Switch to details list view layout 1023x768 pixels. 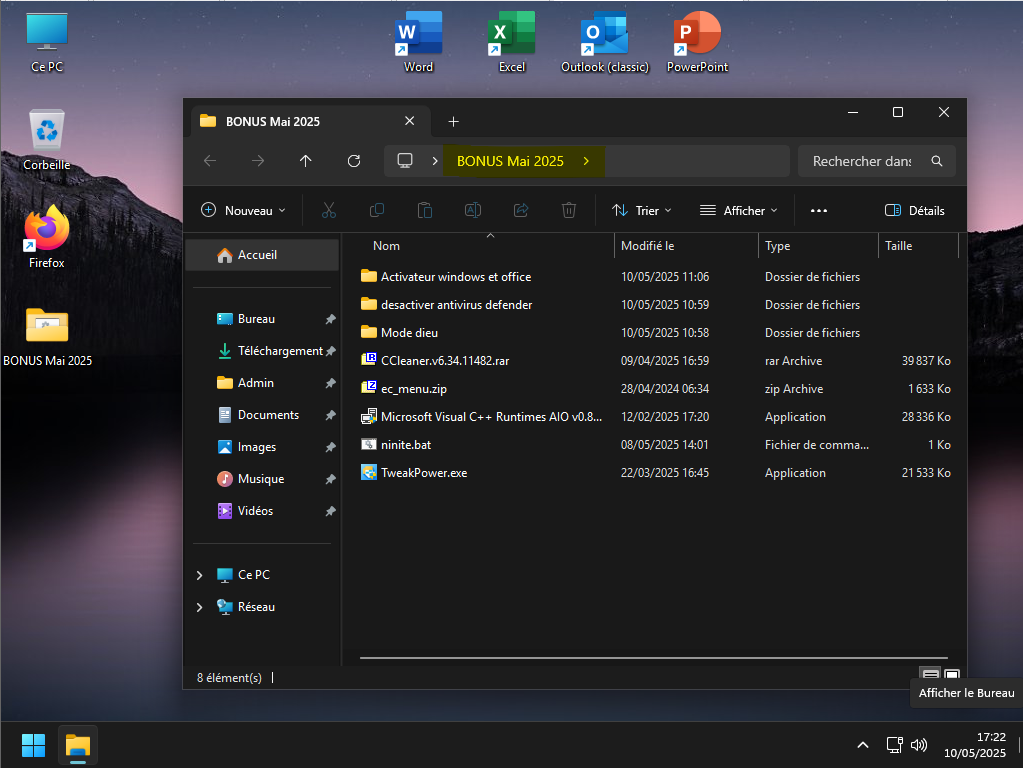click(931, 674)
